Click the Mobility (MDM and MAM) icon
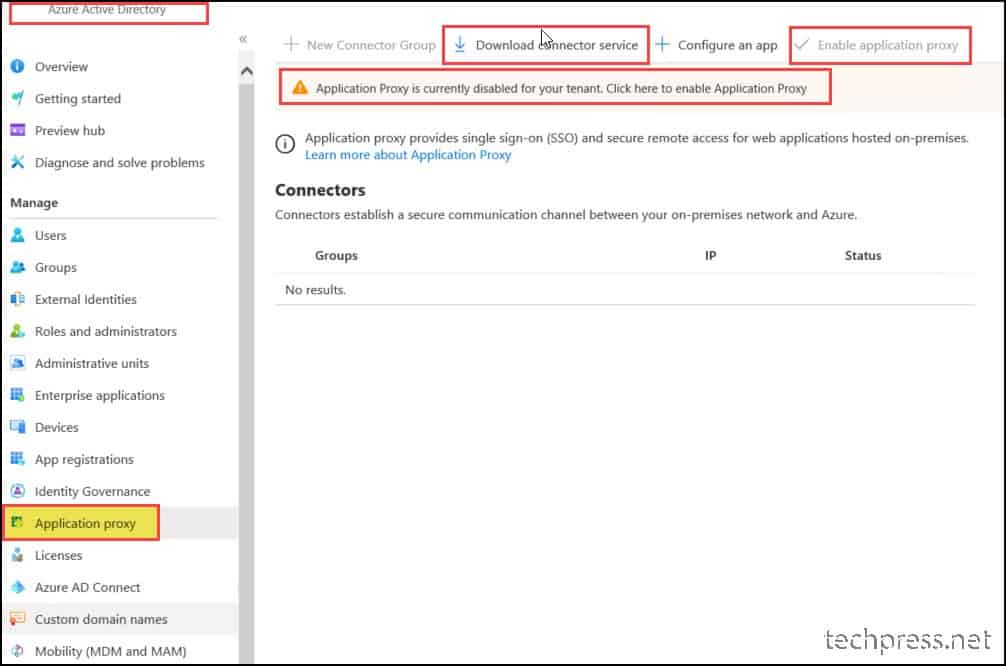 (17, 651)
